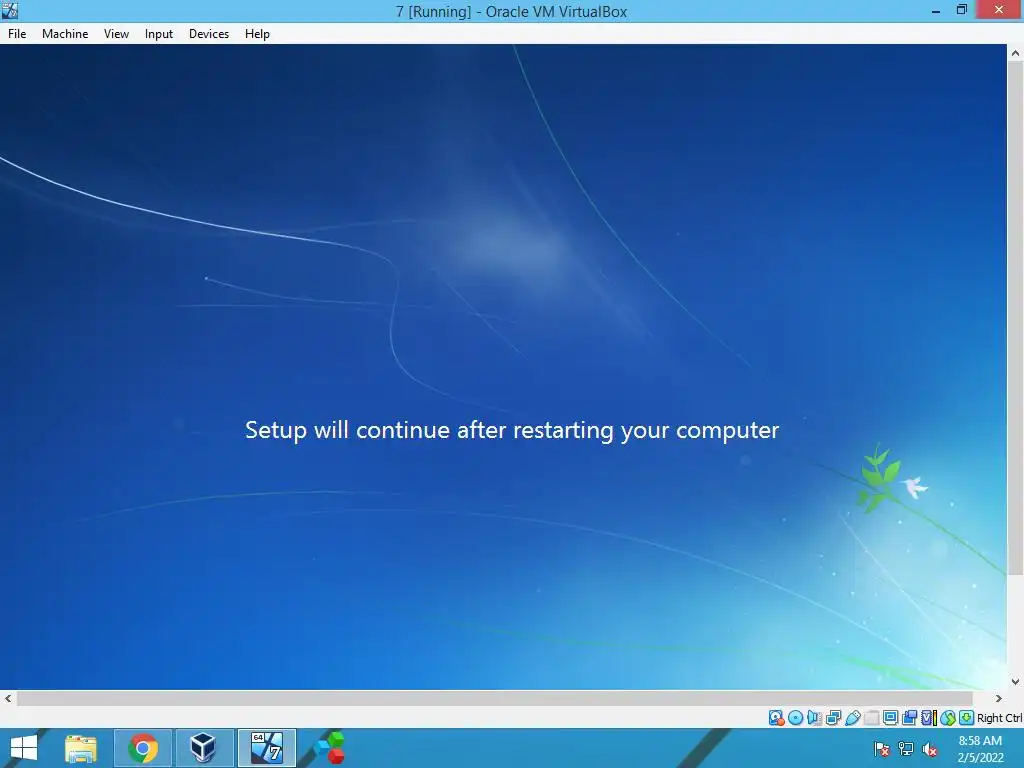The width and height of the screenshot is (1024, 768).
Task: Open the Input menu
Action: [x=159, y=34]
